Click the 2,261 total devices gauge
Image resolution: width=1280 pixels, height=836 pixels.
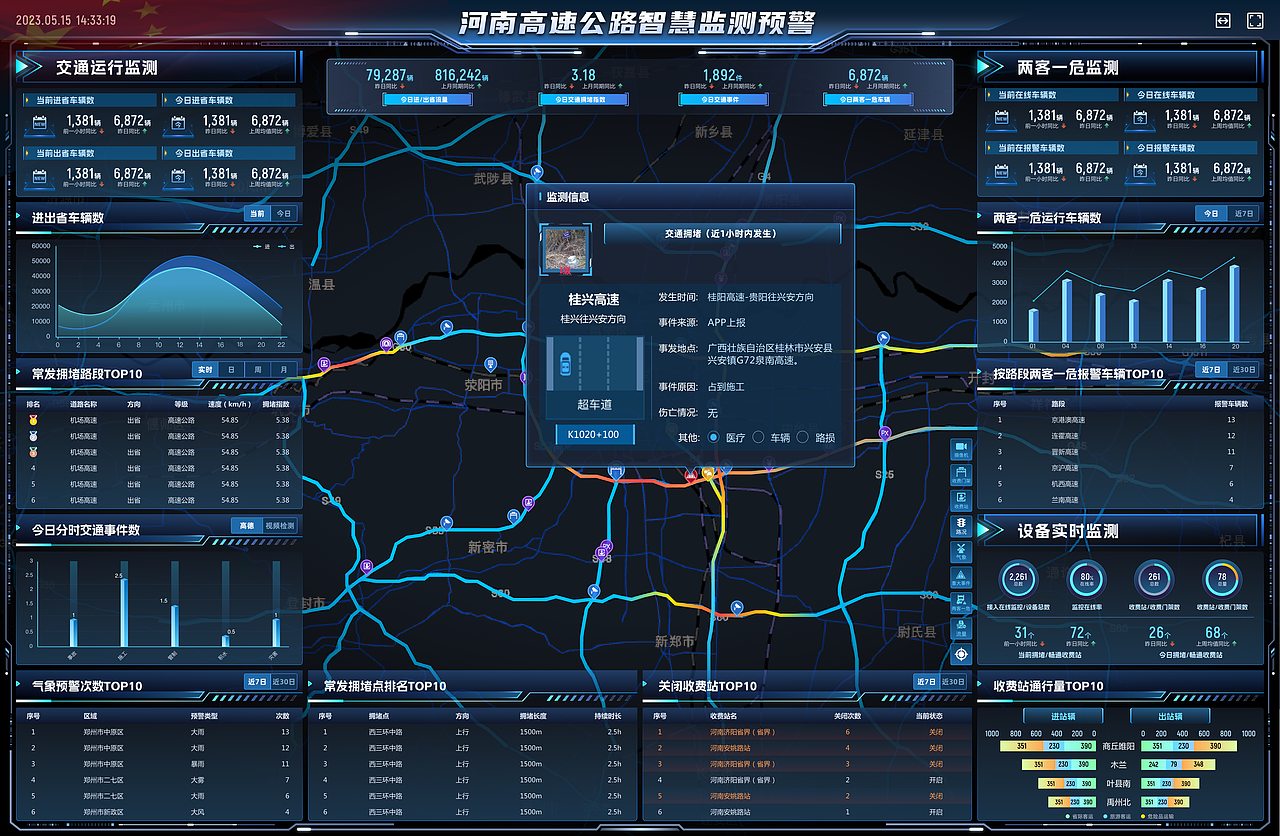1018,579
